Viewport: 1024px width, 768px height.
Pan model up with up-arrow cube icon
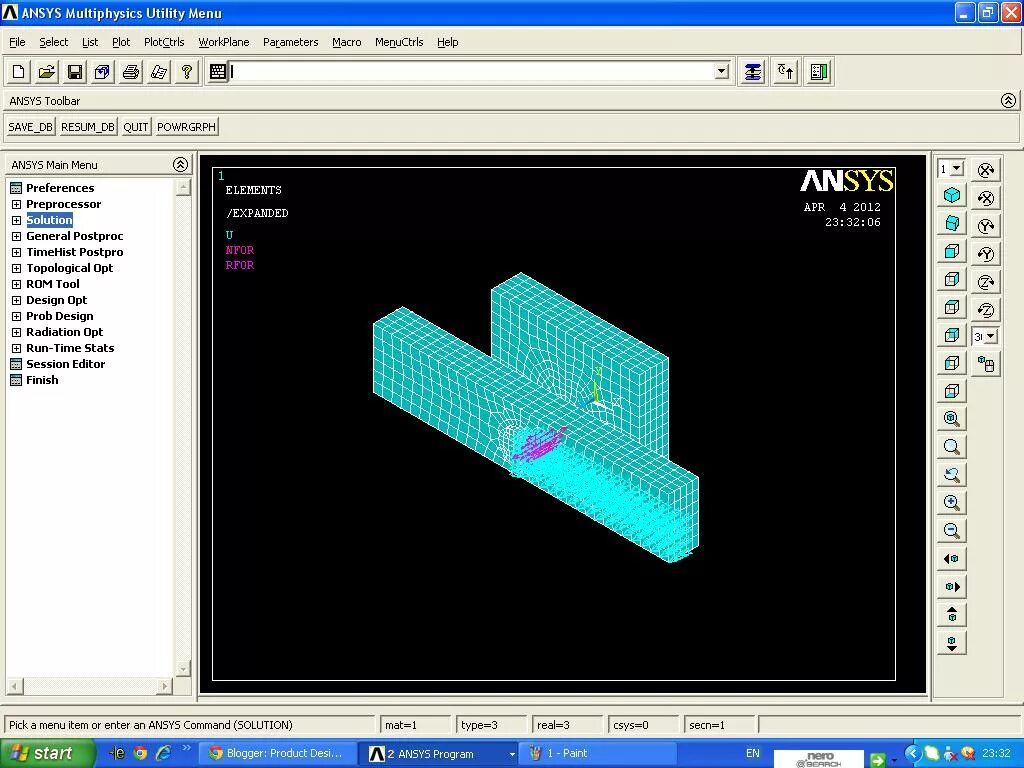952,615
